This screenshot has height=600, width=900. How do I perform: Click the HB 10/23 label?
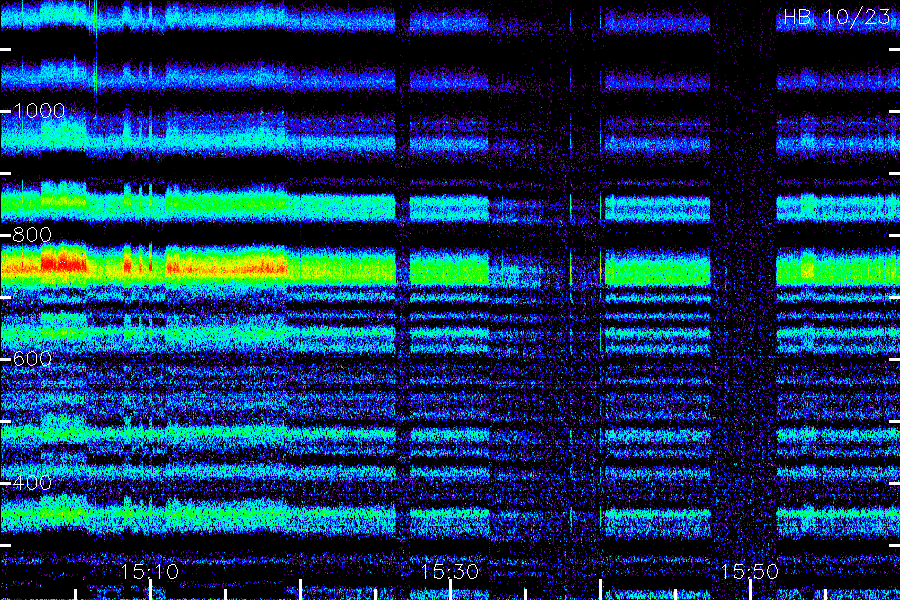[837, 17]
